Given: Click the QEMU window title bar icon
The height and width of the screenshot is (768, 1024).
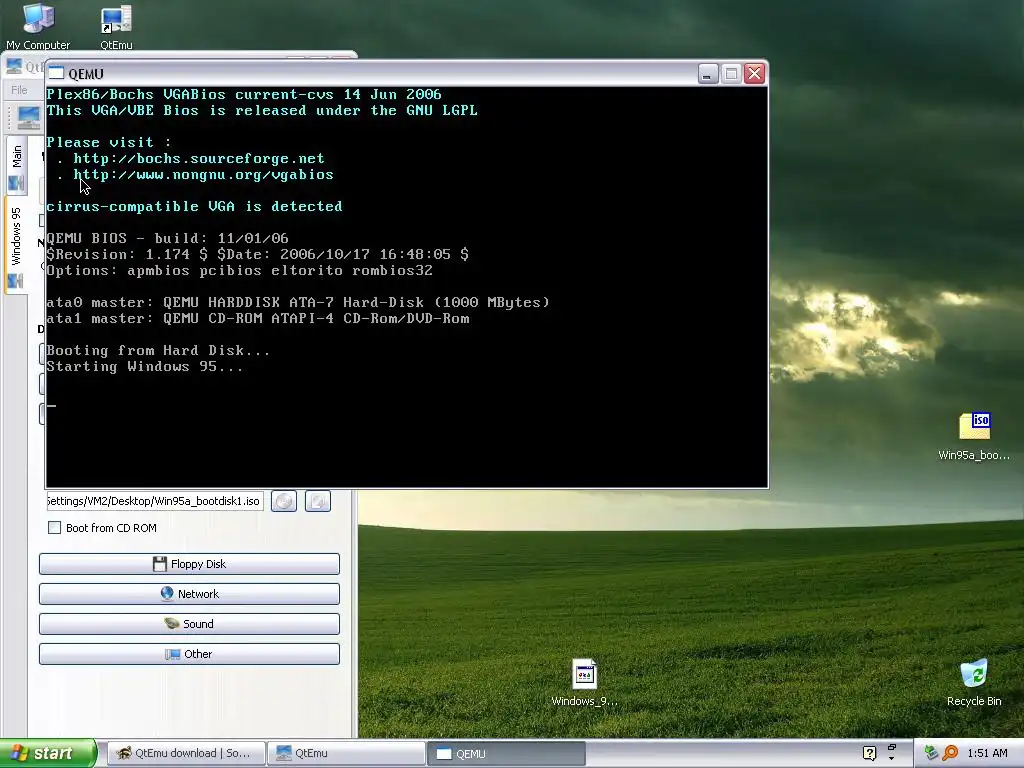Looking at the screenshot, I should (x=56, y=74).
